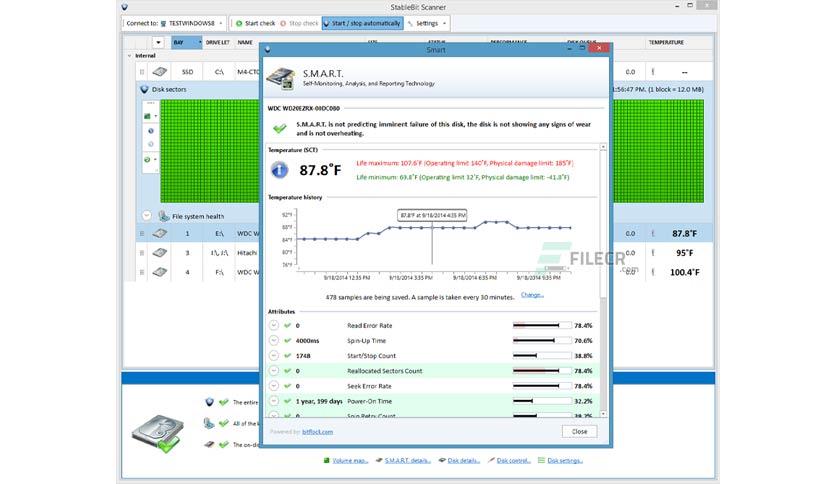Open the bitflock.com link
836x484 pixels.
pos(318,432)
